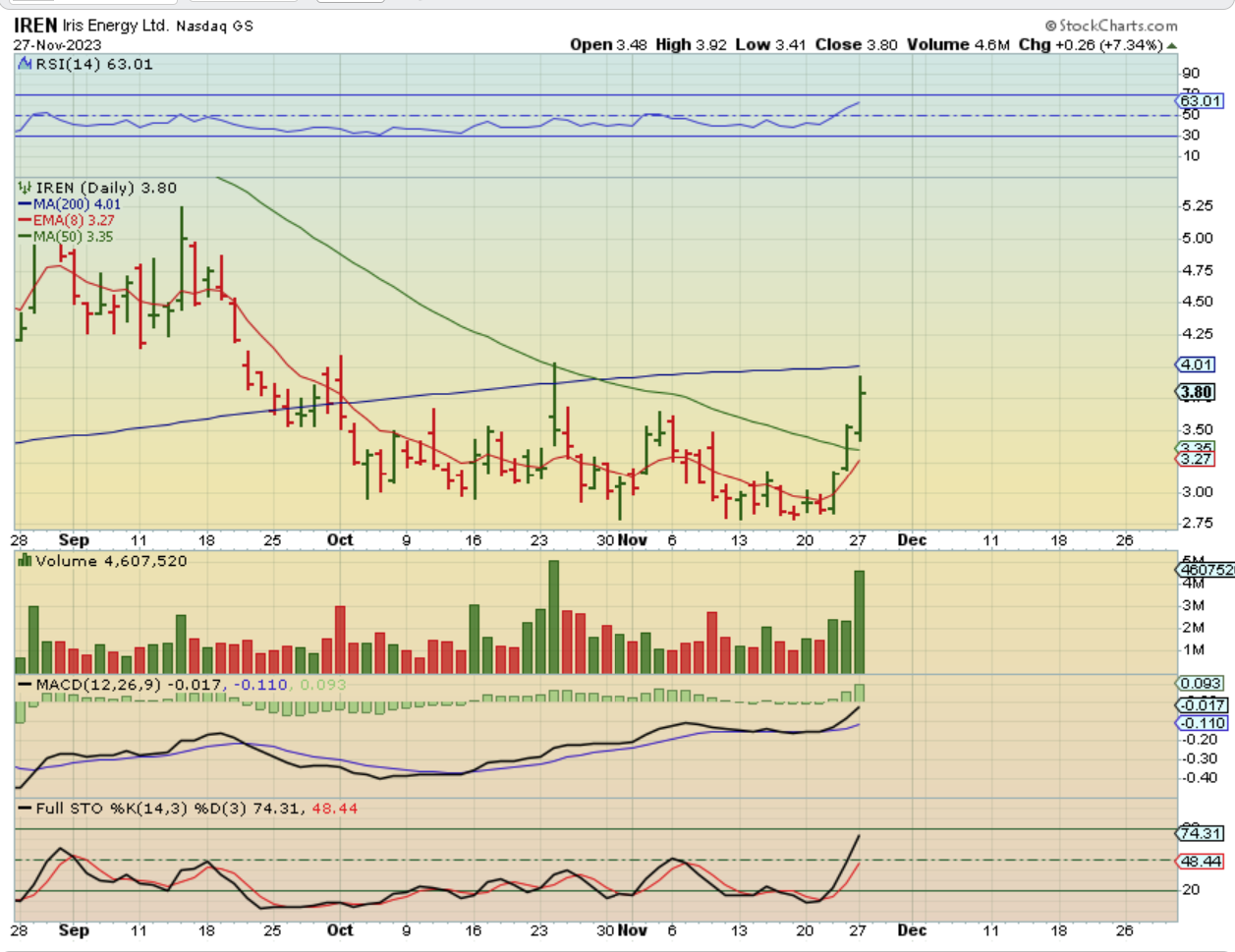
Task: Click the bar chart icon beside Volume 4,607,520
Action: pyautogui.click(x=26, y=561)
